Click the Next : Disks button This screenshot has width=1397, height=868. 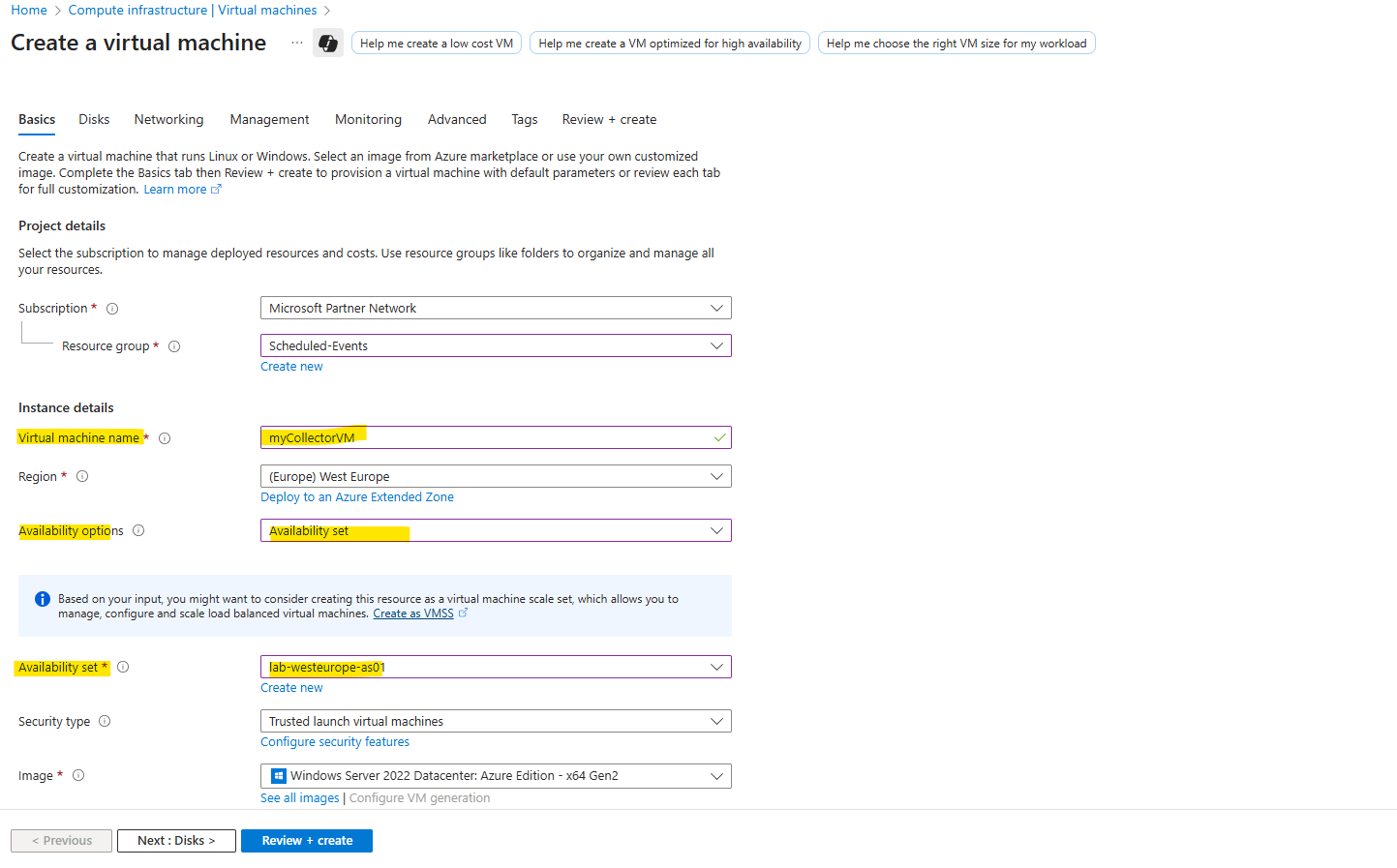[x=176, y=841]
